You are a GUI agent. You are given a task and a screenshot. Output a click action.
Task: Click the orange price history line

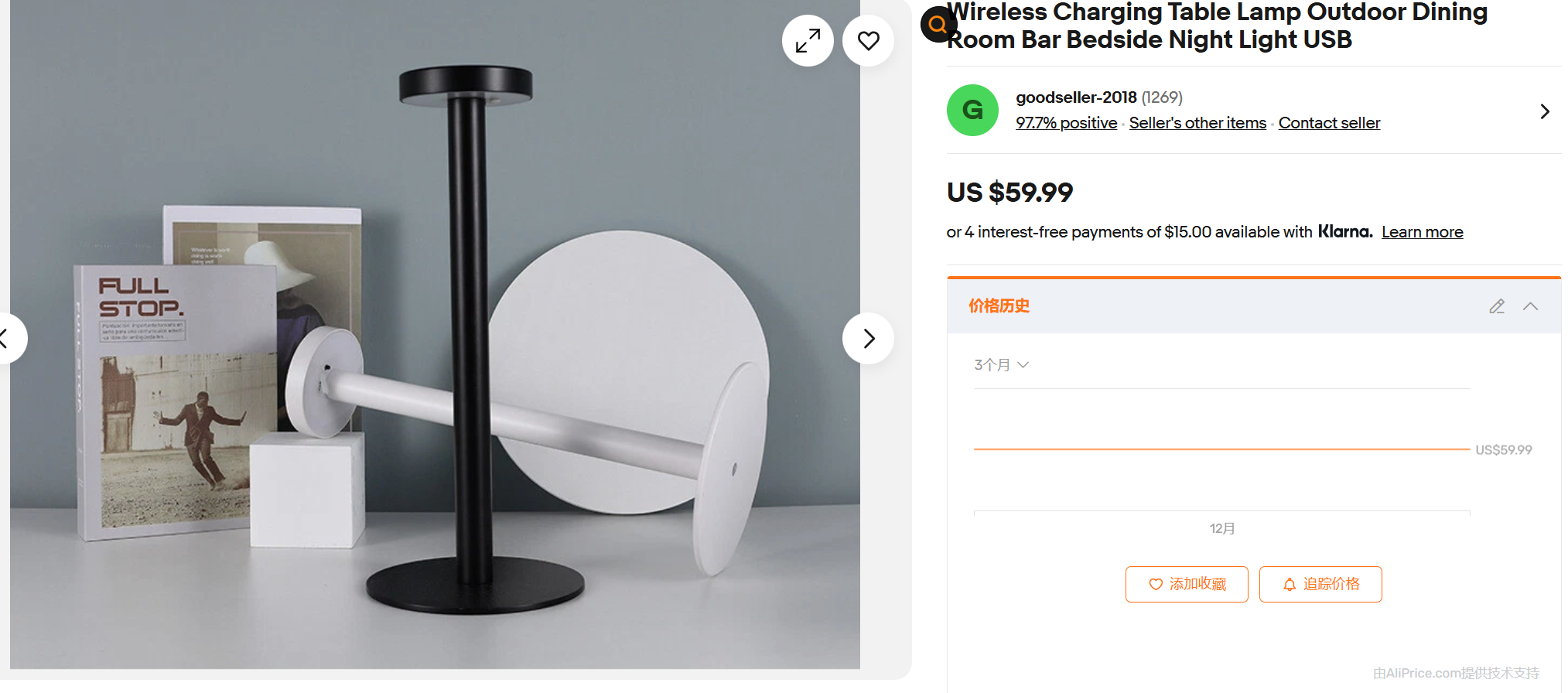pos(1221,449)
